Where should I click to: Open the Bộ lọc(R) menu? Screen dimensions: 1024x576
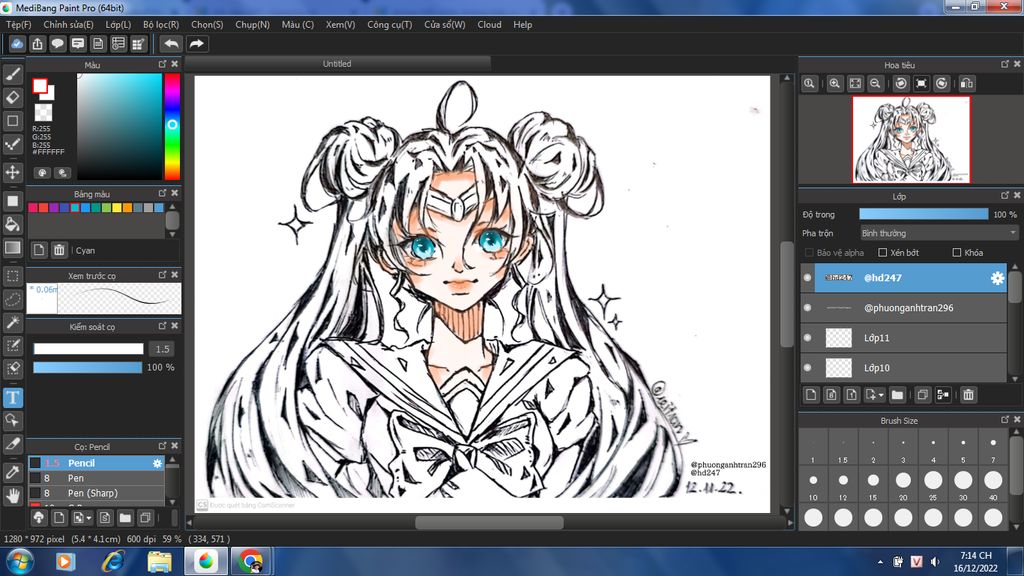(161, 24)
